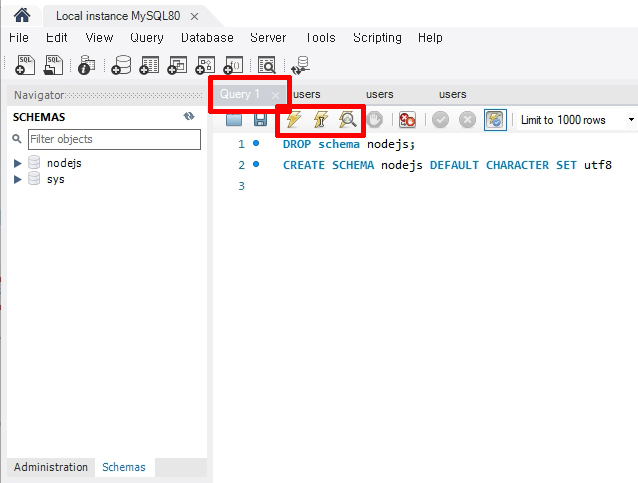This screenshot has height=483, width=638.
Task: Click the CREATE SCHEMA nodejs statement line
Action: tap(447, 165)
